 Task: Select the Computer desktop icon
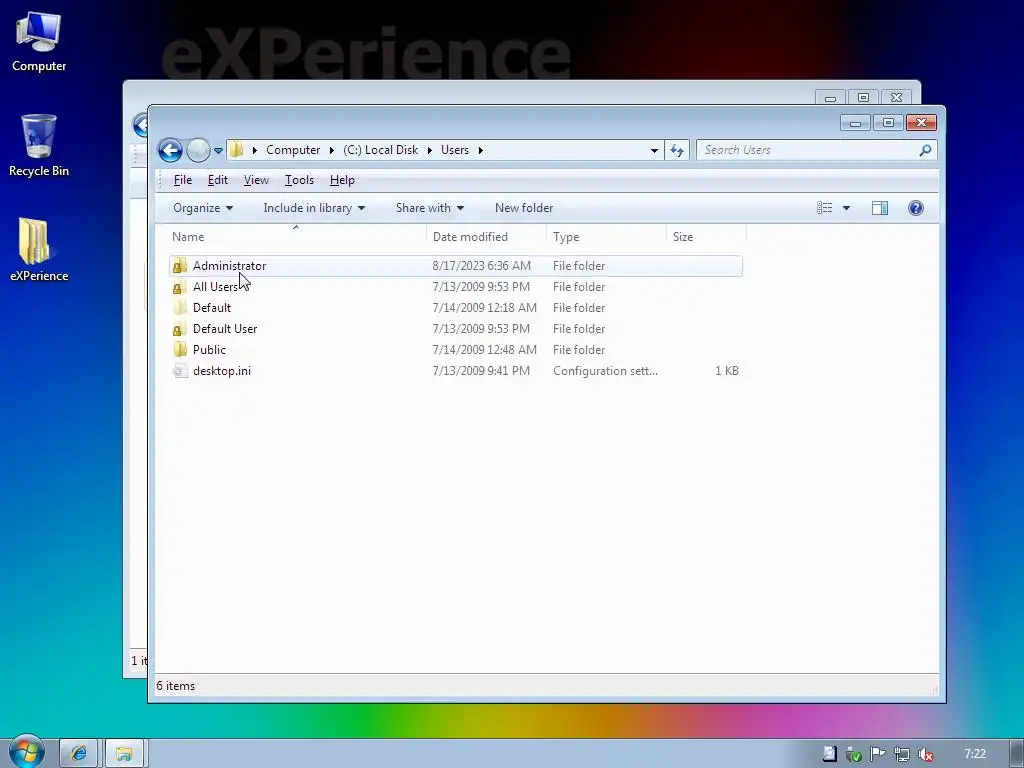39,42
